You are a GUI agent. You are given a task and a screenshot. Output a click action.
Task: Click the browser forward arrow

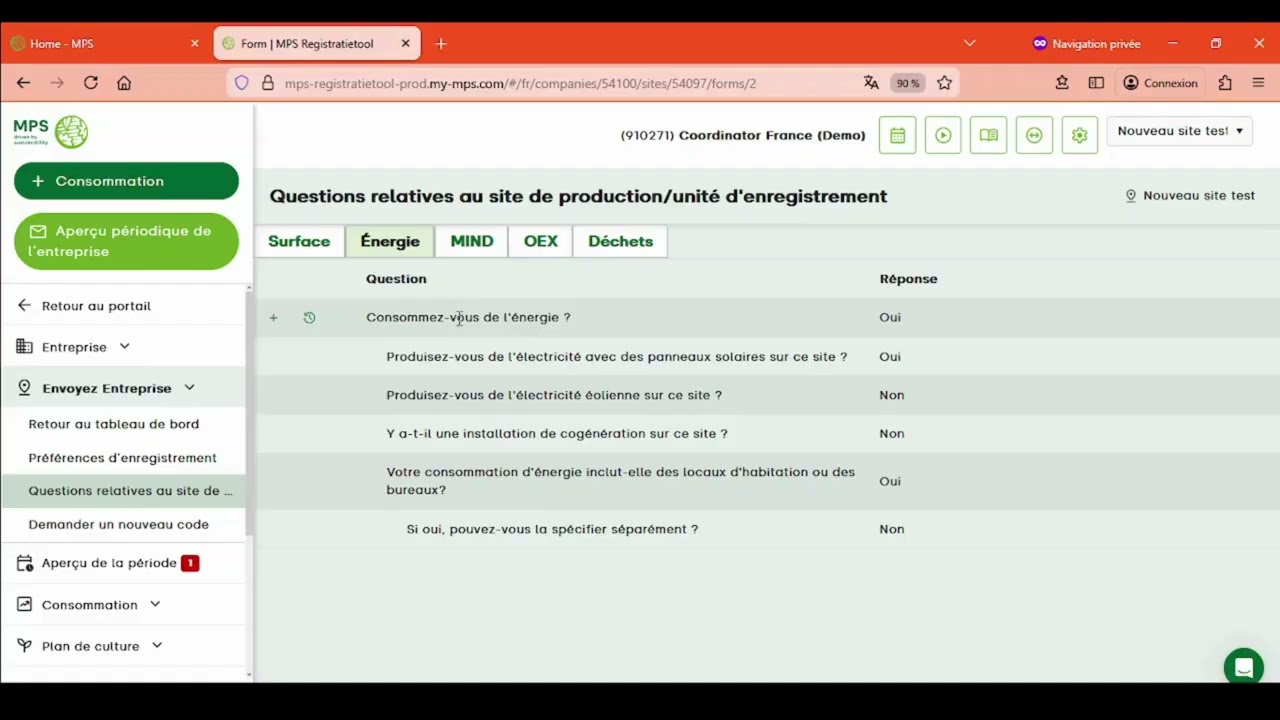coord(57,83)
